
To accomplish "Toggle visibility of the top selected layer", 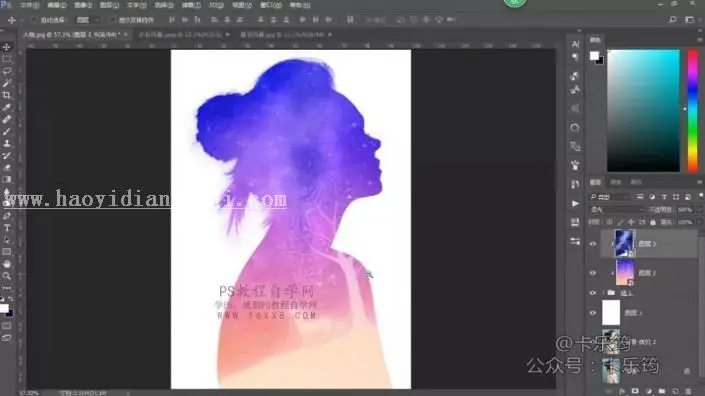I will click(593, 244).
